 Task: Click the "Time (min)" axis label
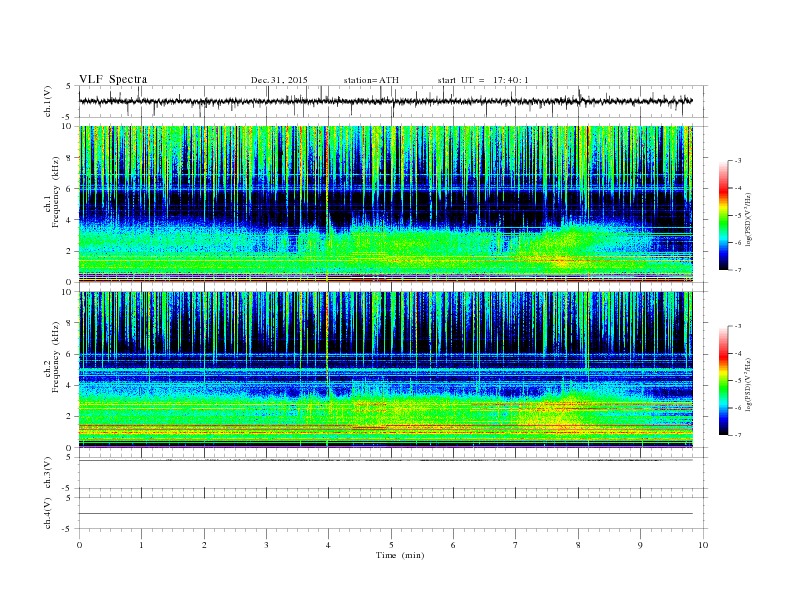(x=400, y=555)
